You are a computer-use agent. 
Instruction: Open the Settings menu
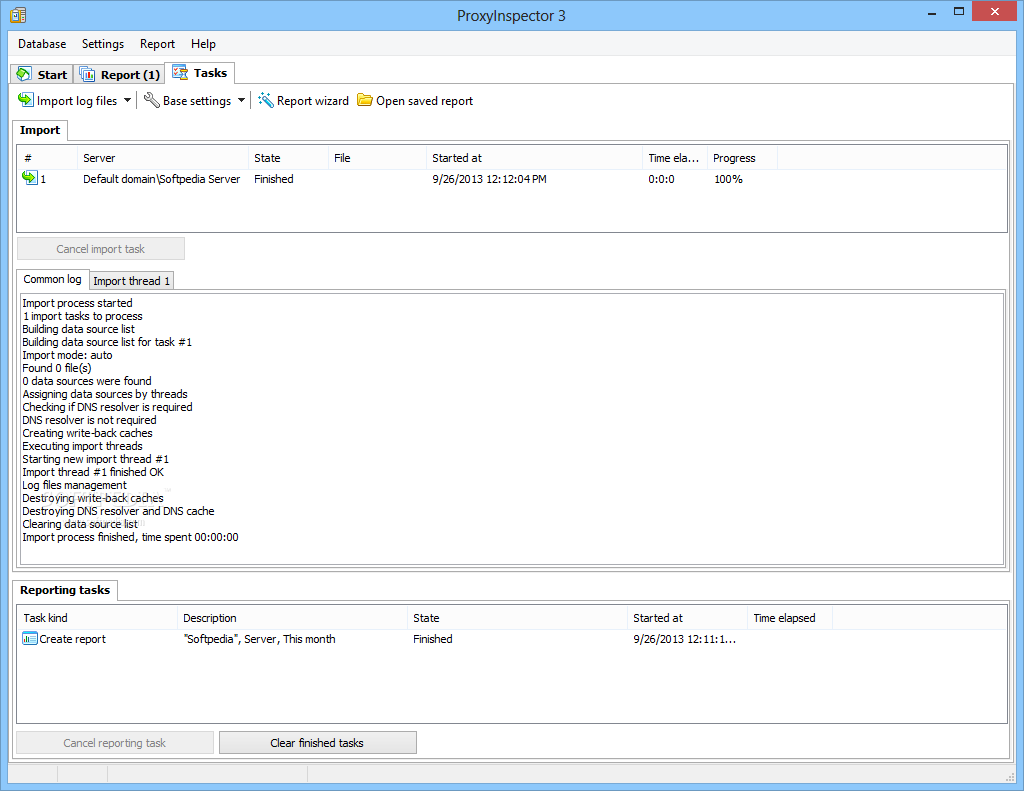103,44
